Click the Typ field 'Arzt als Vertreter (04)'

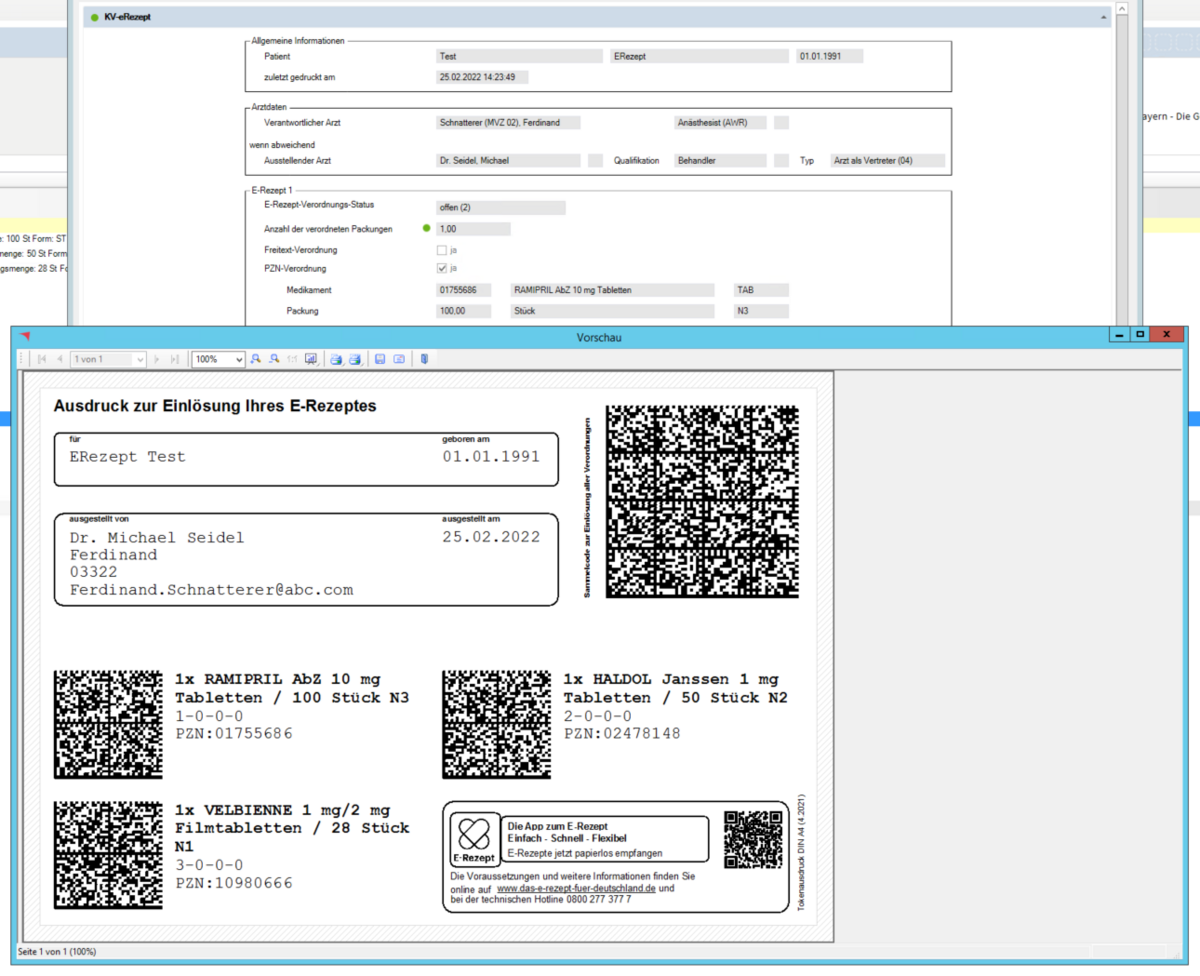(888, 160)
